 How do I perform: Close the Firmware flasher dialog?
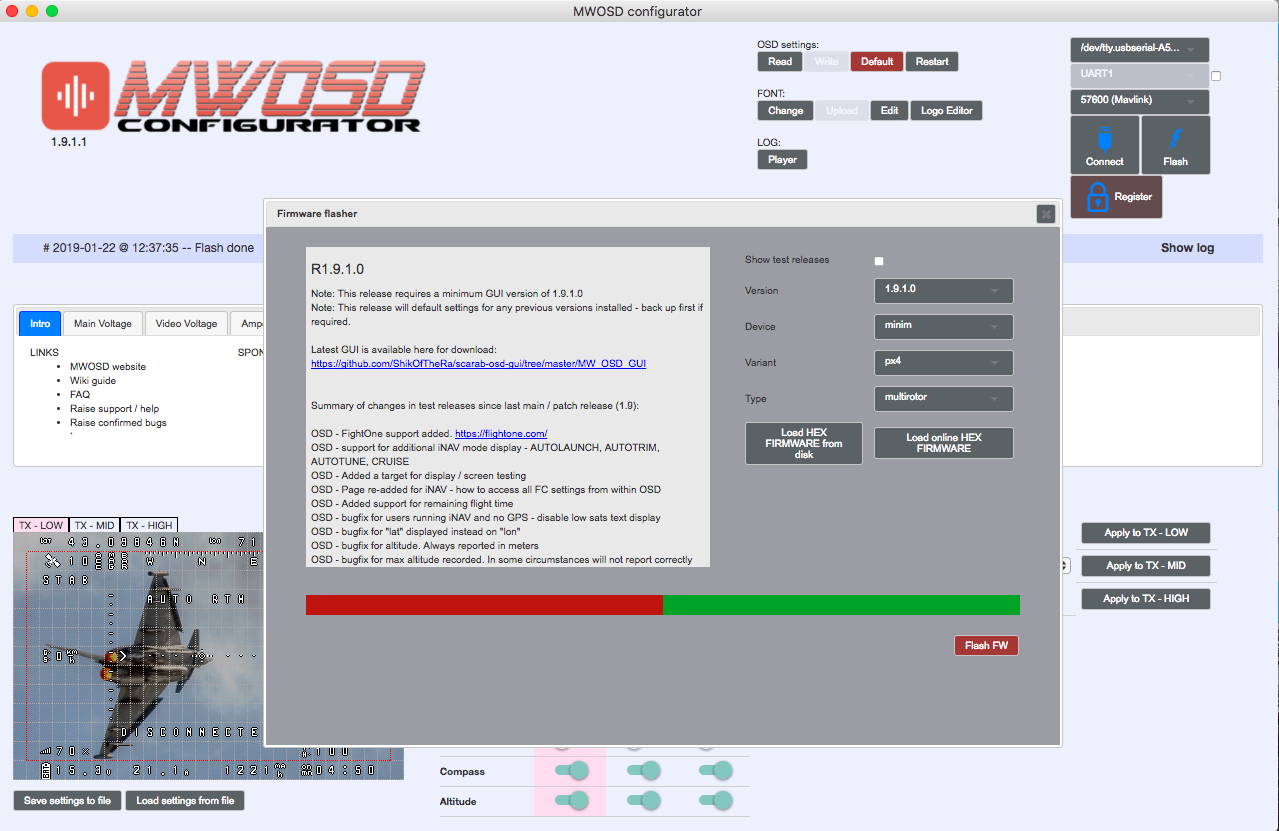point(1045,214)
